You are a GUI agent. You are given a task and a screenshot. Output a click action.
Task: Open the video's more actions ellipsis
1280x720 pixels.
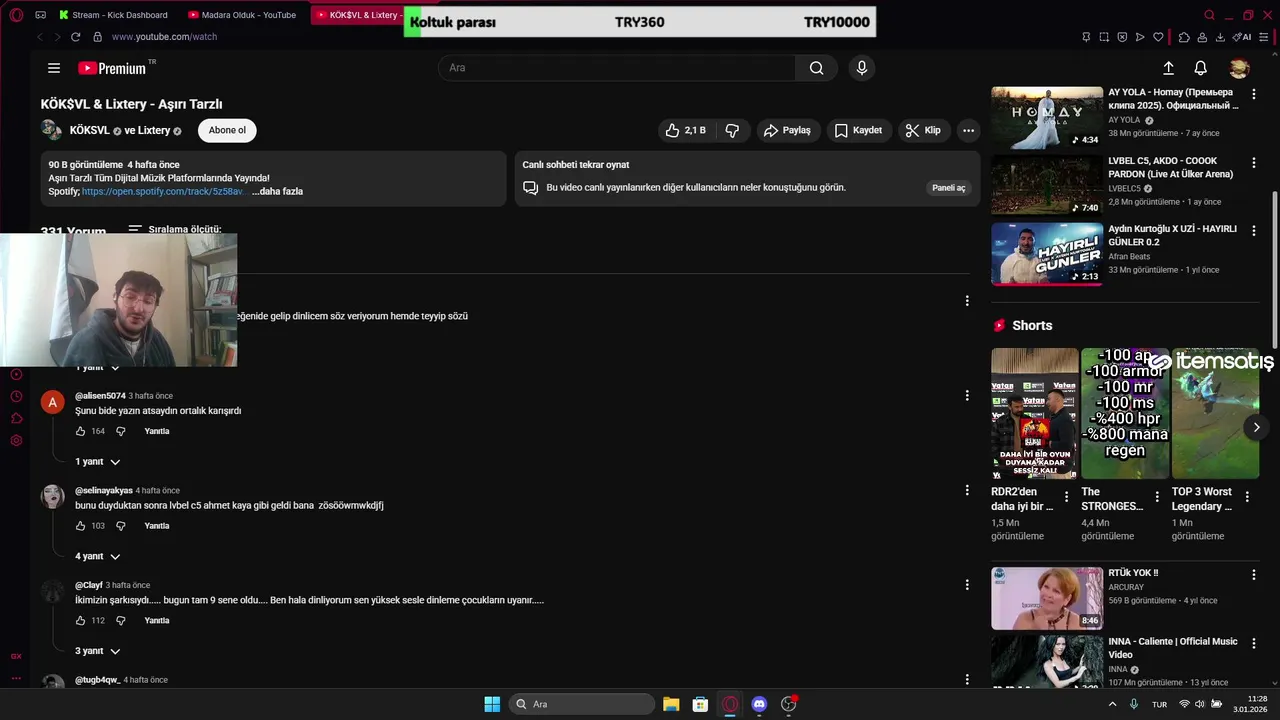point(968,130)
